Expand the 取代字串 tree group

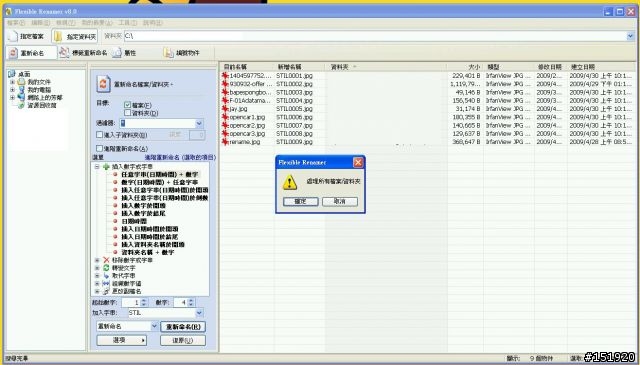97,276
